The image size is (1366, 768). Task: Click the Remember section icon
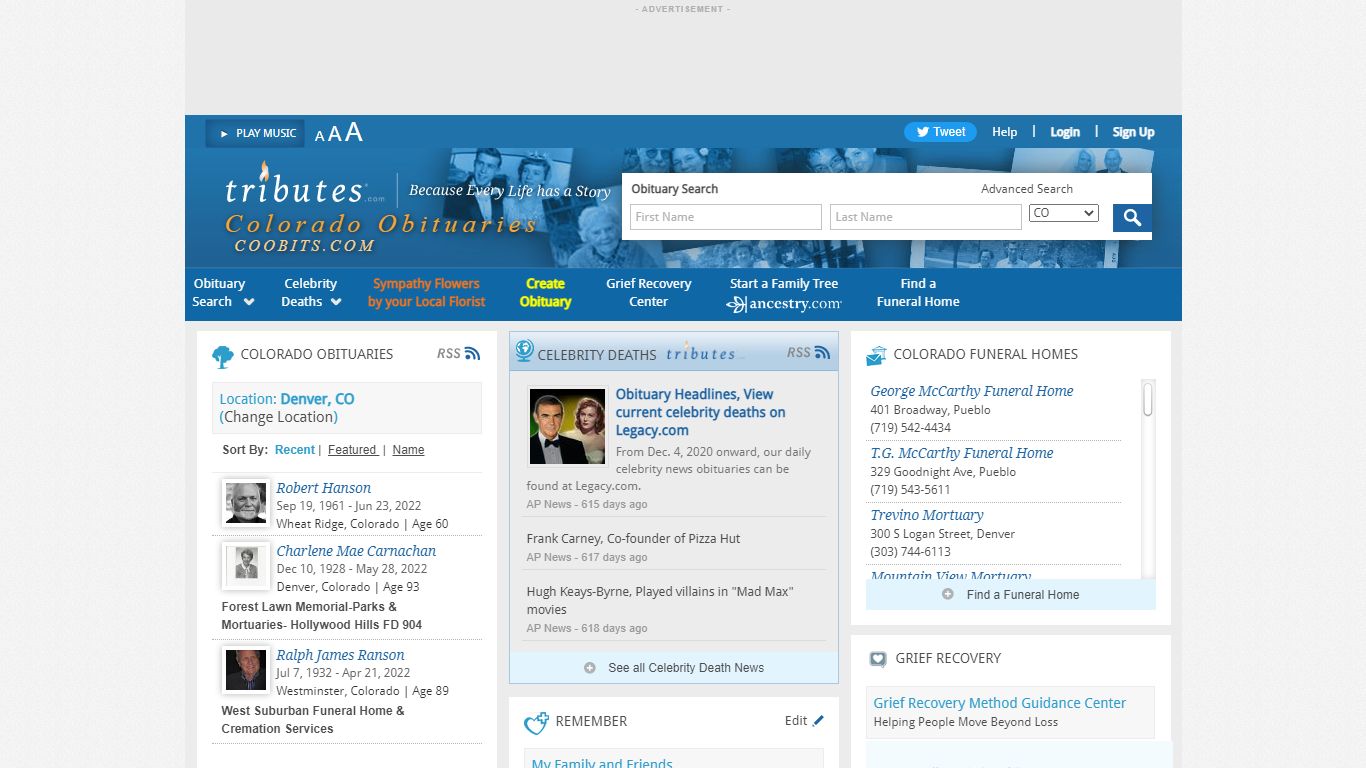(537, 722)
